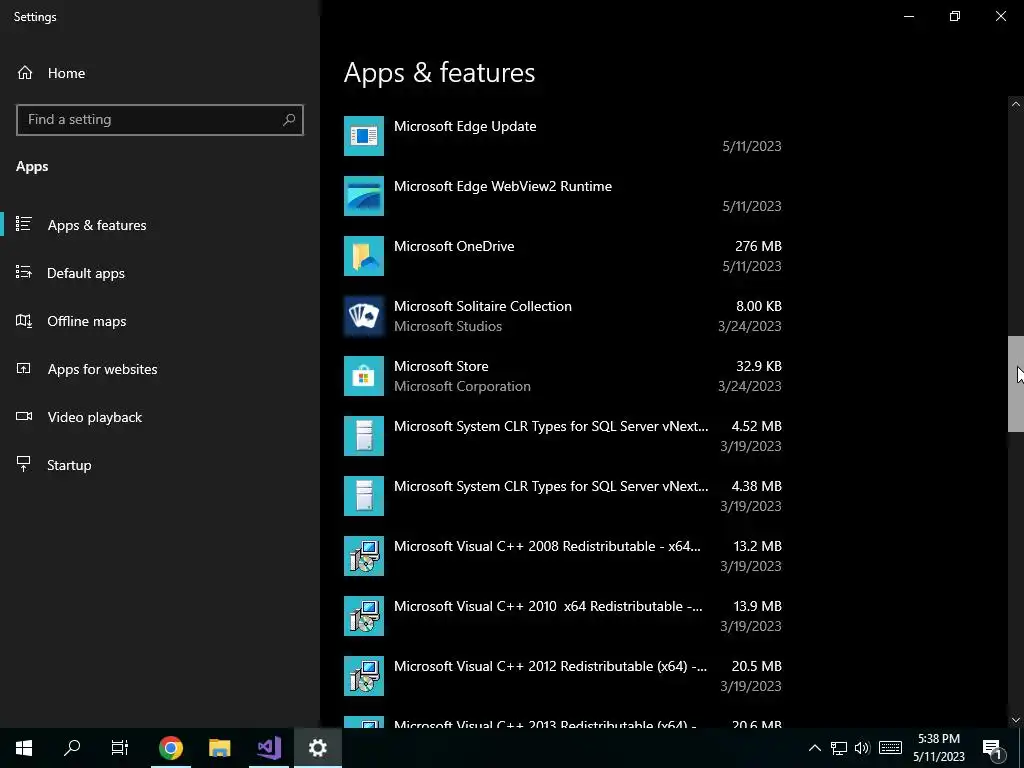Click the Solitaire Collection cards icon
Viewport: 1024px width, 768px height.
pyautogui.click(x=364, y=316)
